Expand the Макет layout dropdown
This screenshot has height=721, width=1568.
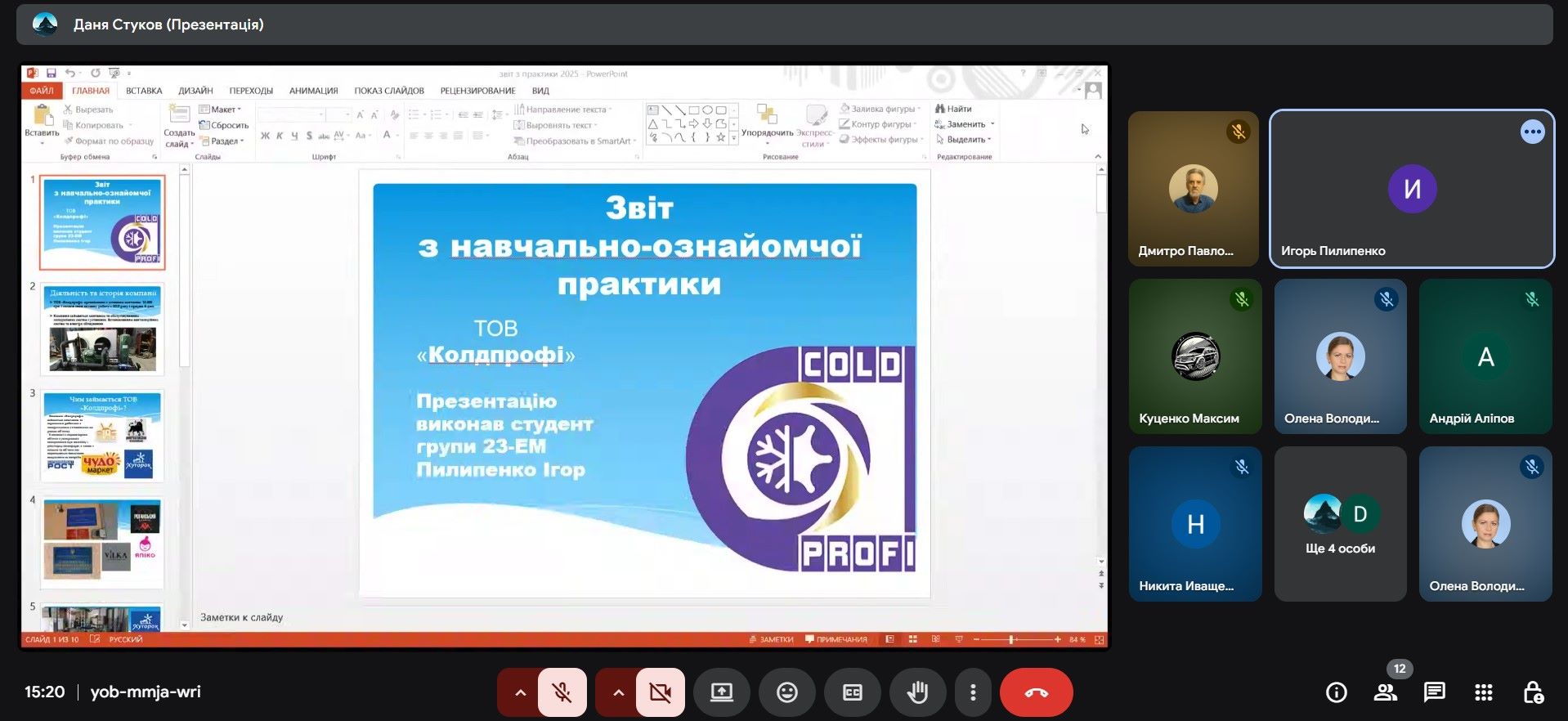221,110
